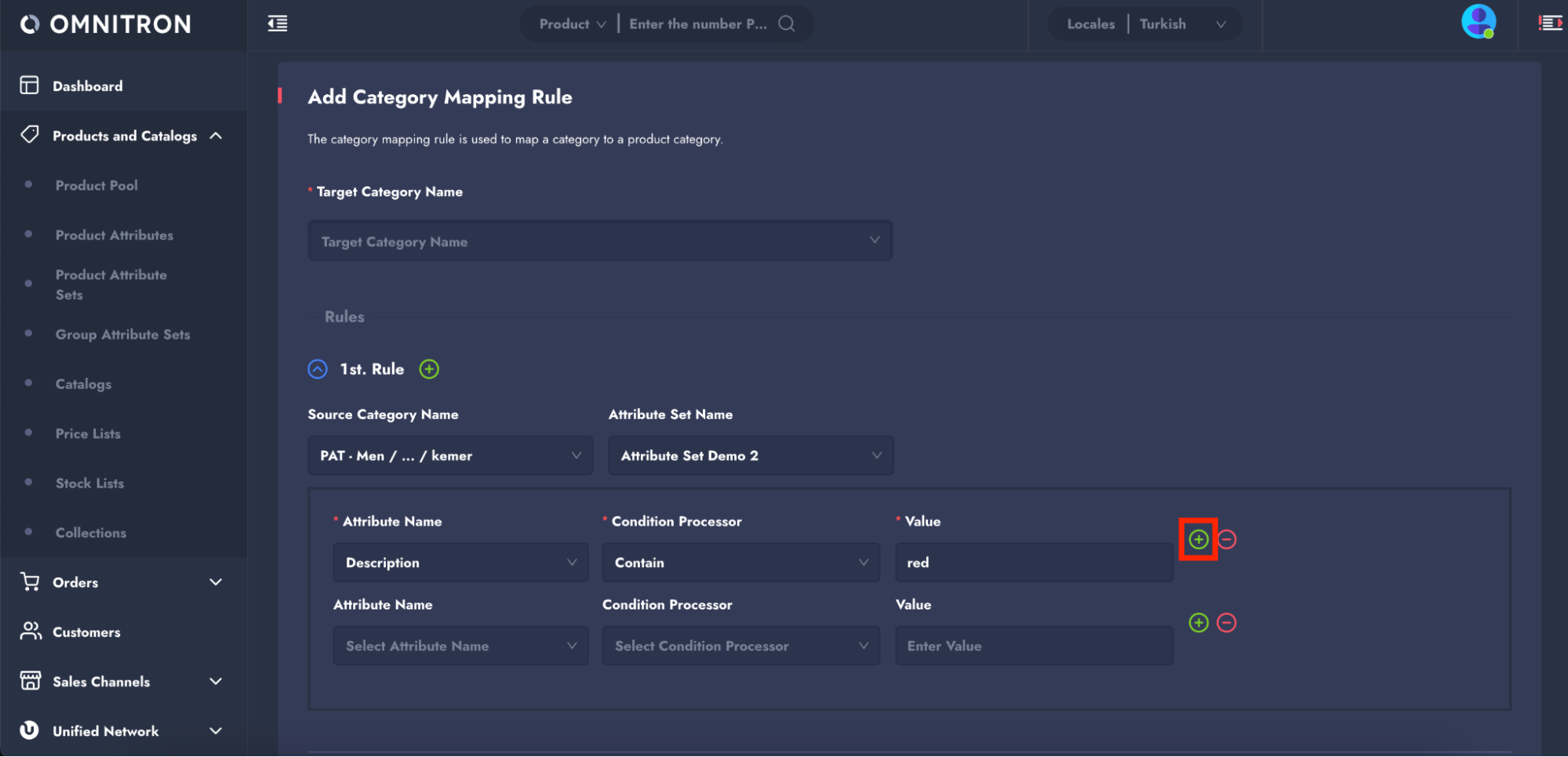Viewport: 1568px width, 757px height.
Task: Remove the first condition row with red minus
Action: click(1227, 539)
